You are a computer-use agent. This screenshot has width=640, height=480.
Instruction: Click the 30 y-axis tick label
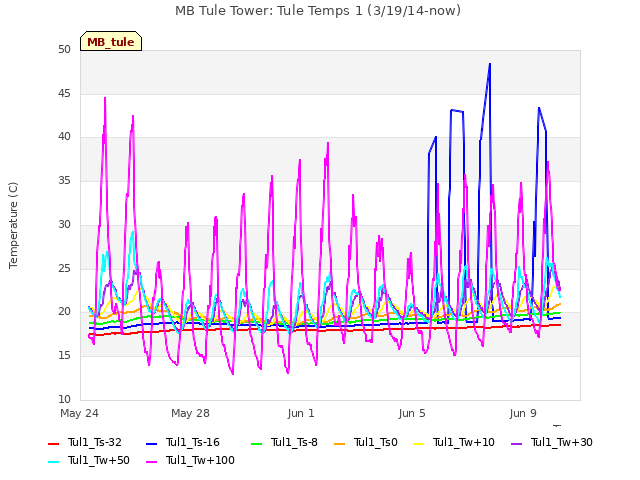(x=64, y=224)
